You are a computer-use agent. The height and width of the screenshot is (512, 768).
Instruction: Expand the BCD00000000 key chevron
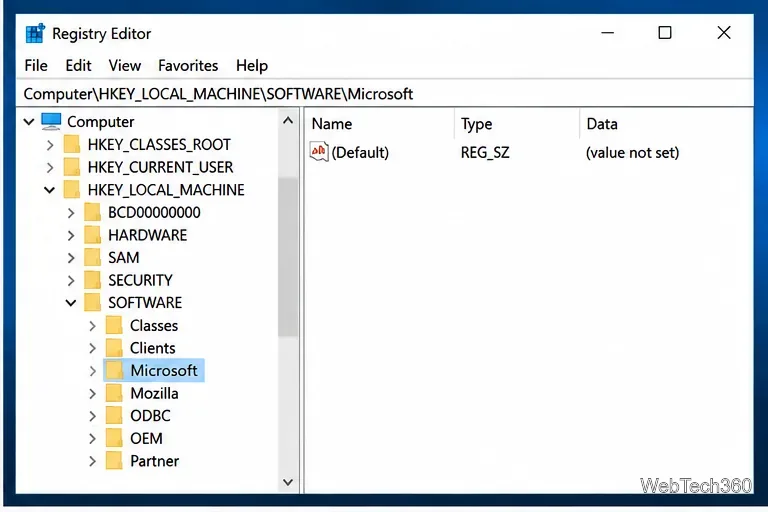click(x=71, y=213)
